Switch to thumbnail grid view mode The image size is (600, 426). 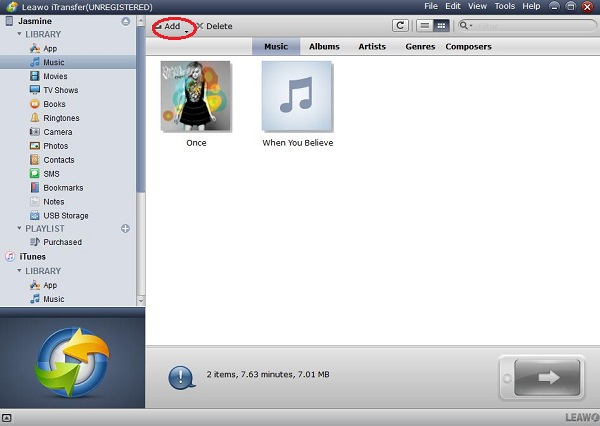441,26
